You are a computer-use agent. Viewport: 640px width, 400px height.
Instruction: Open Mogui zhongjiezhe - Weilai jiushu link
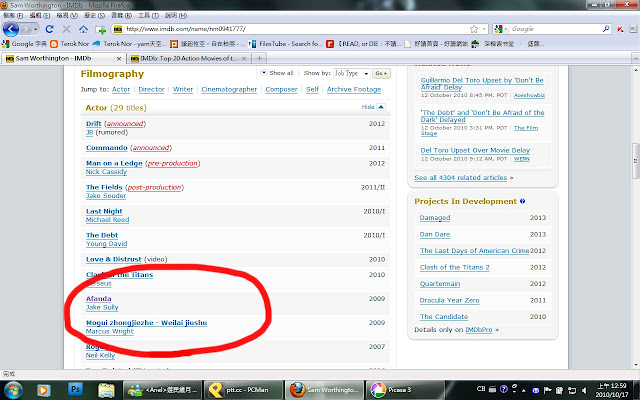click(146, 323)
